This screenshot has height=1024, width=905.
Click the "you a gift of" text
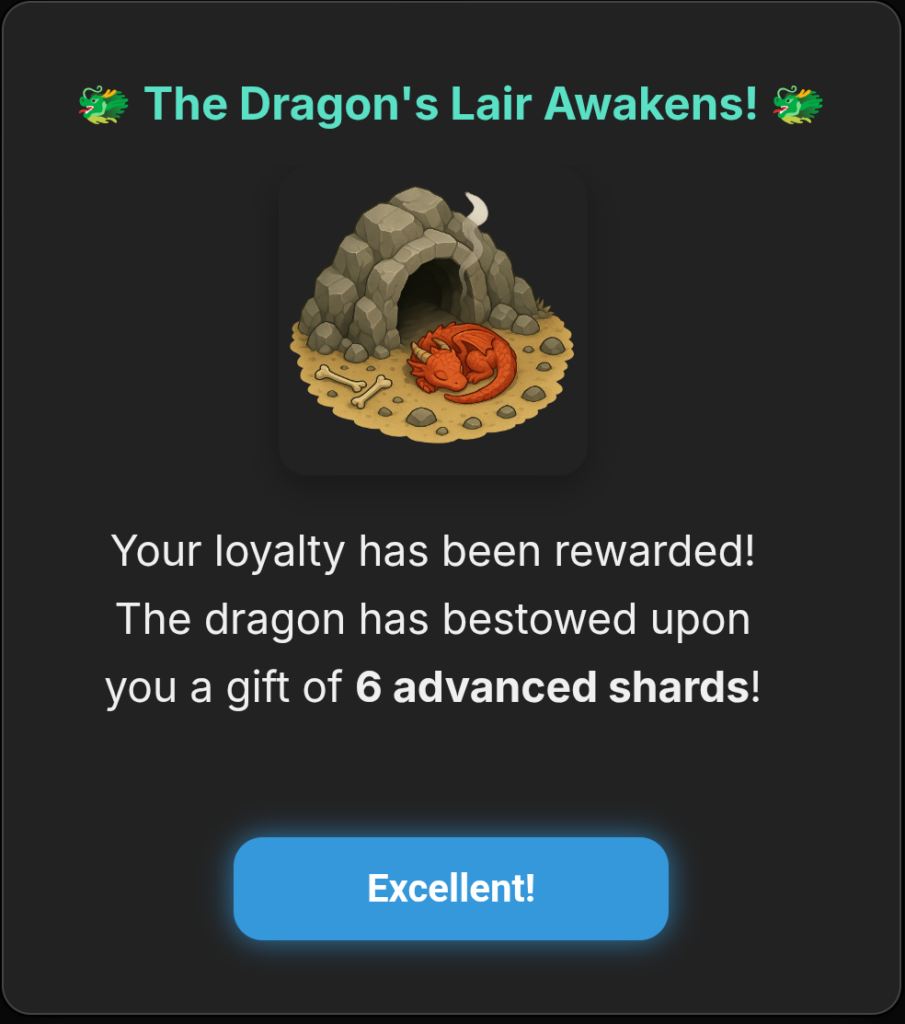pos(224,688)
